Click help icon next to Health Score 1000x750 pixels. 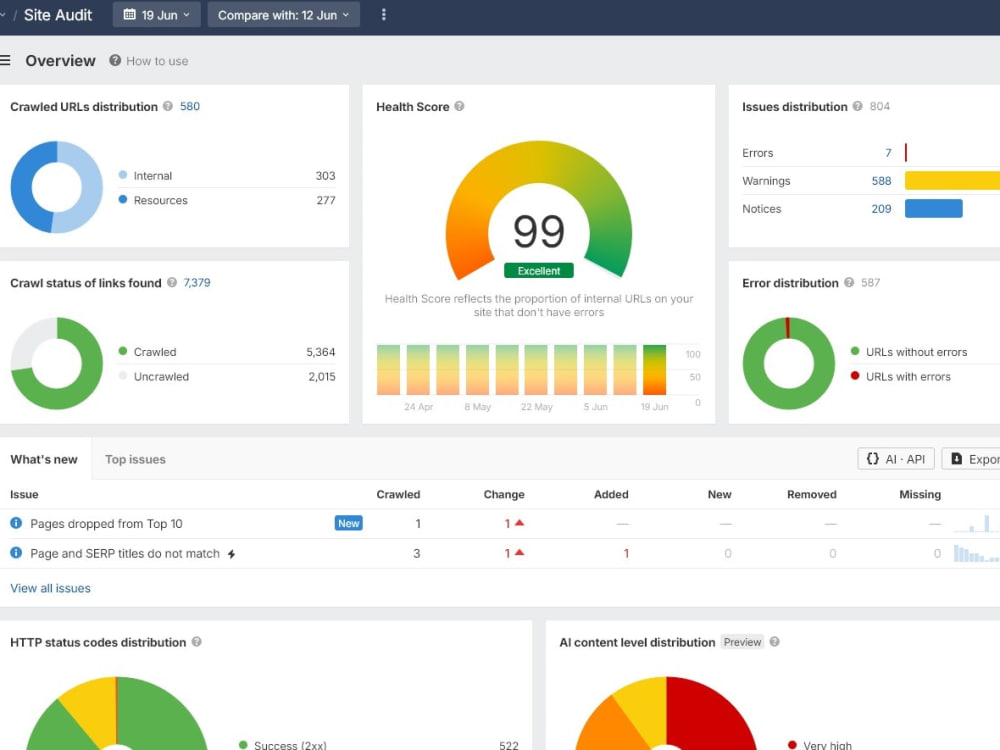[459, 107]
